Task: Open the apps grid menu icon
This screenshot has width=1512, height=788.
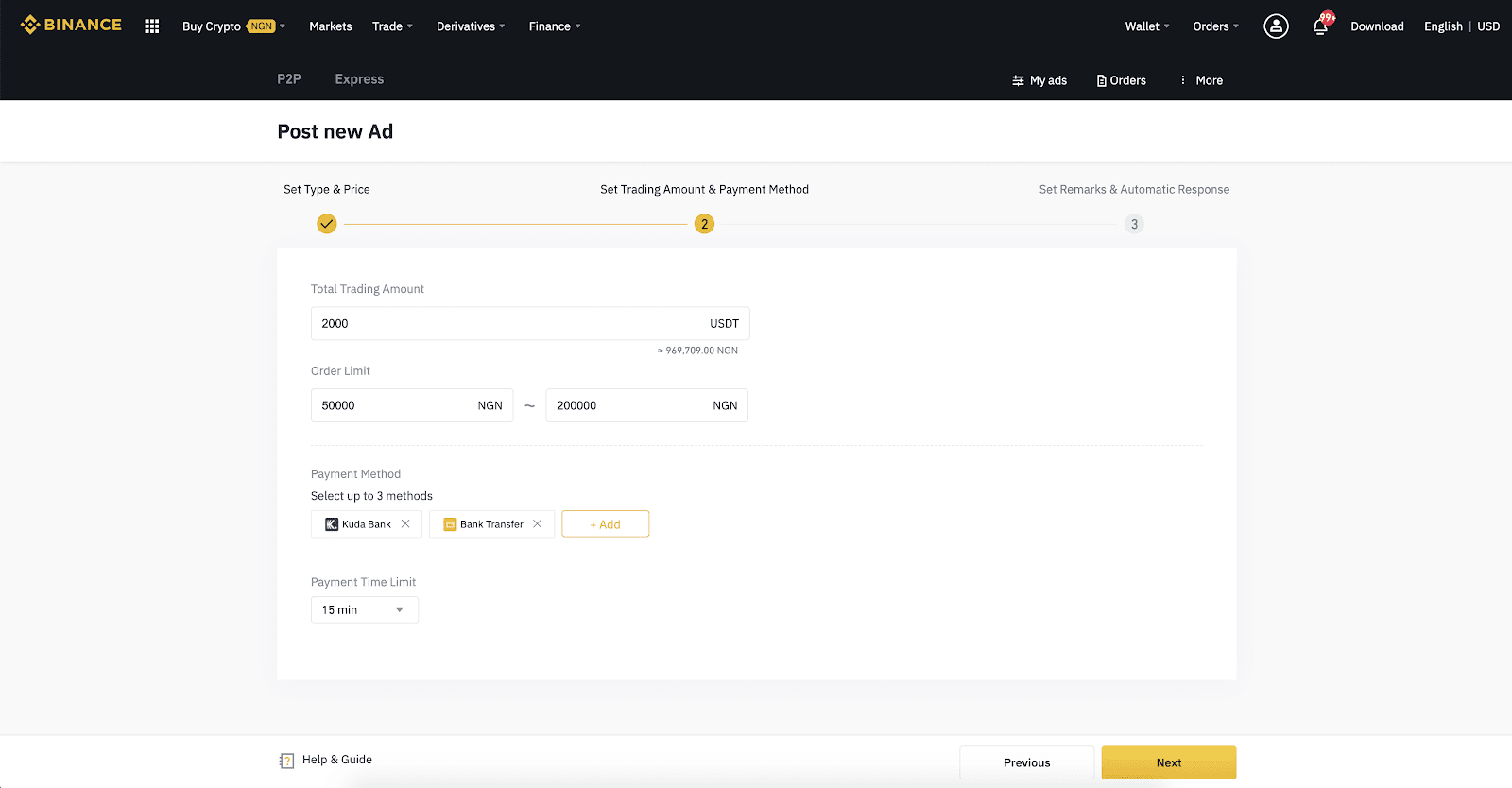Action: tap(151, 26)
